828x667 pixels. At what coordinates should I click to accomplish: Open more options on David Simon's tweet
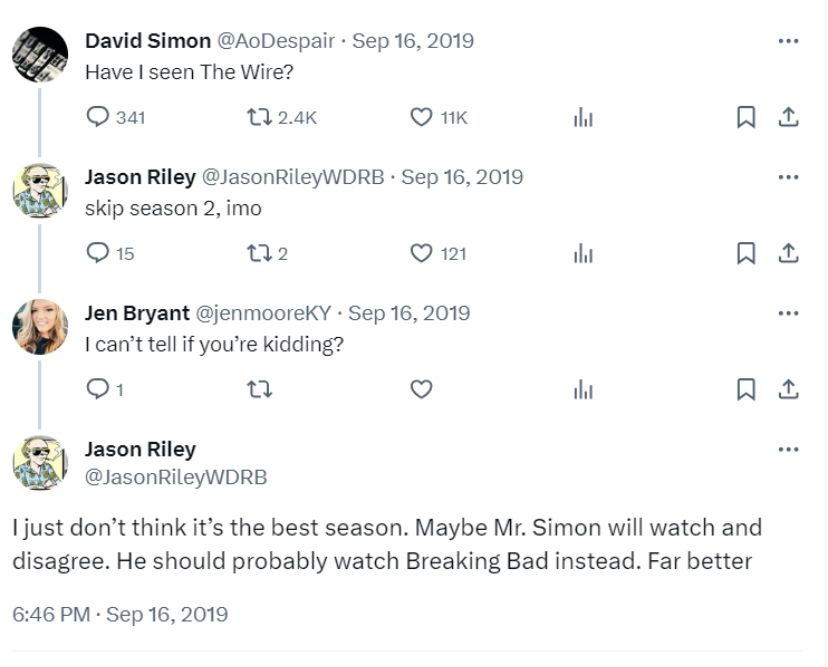tap(788, 41)
